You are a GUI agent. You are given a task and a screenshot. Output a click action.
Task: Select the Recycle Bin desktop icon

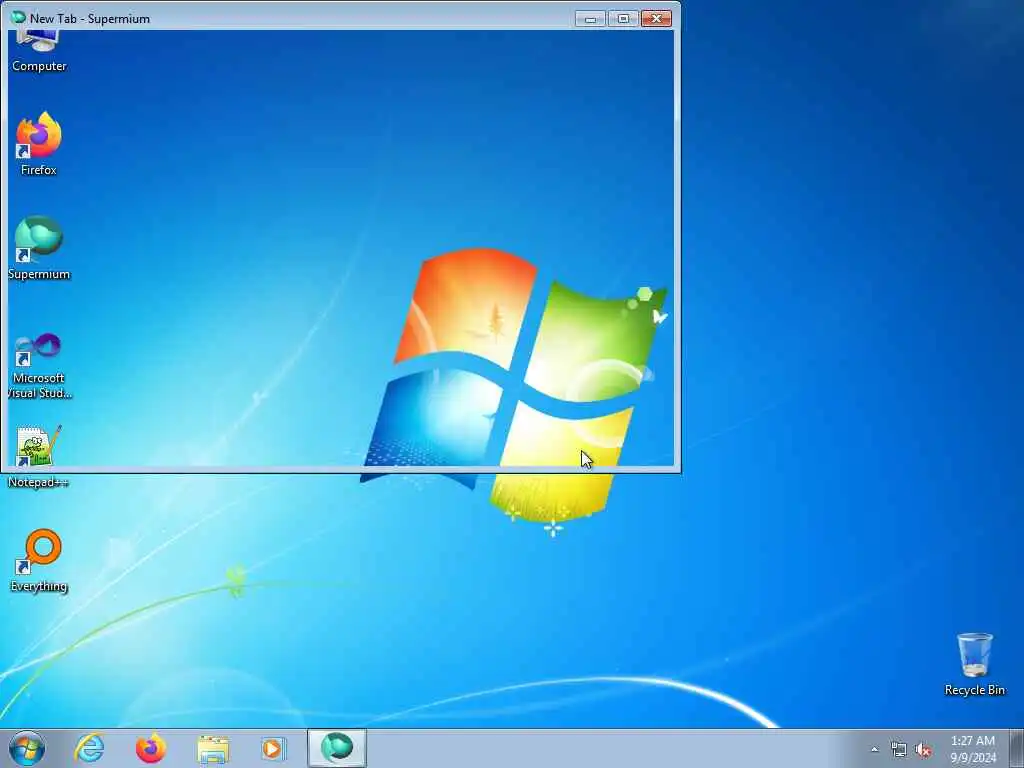coord(974,664)
